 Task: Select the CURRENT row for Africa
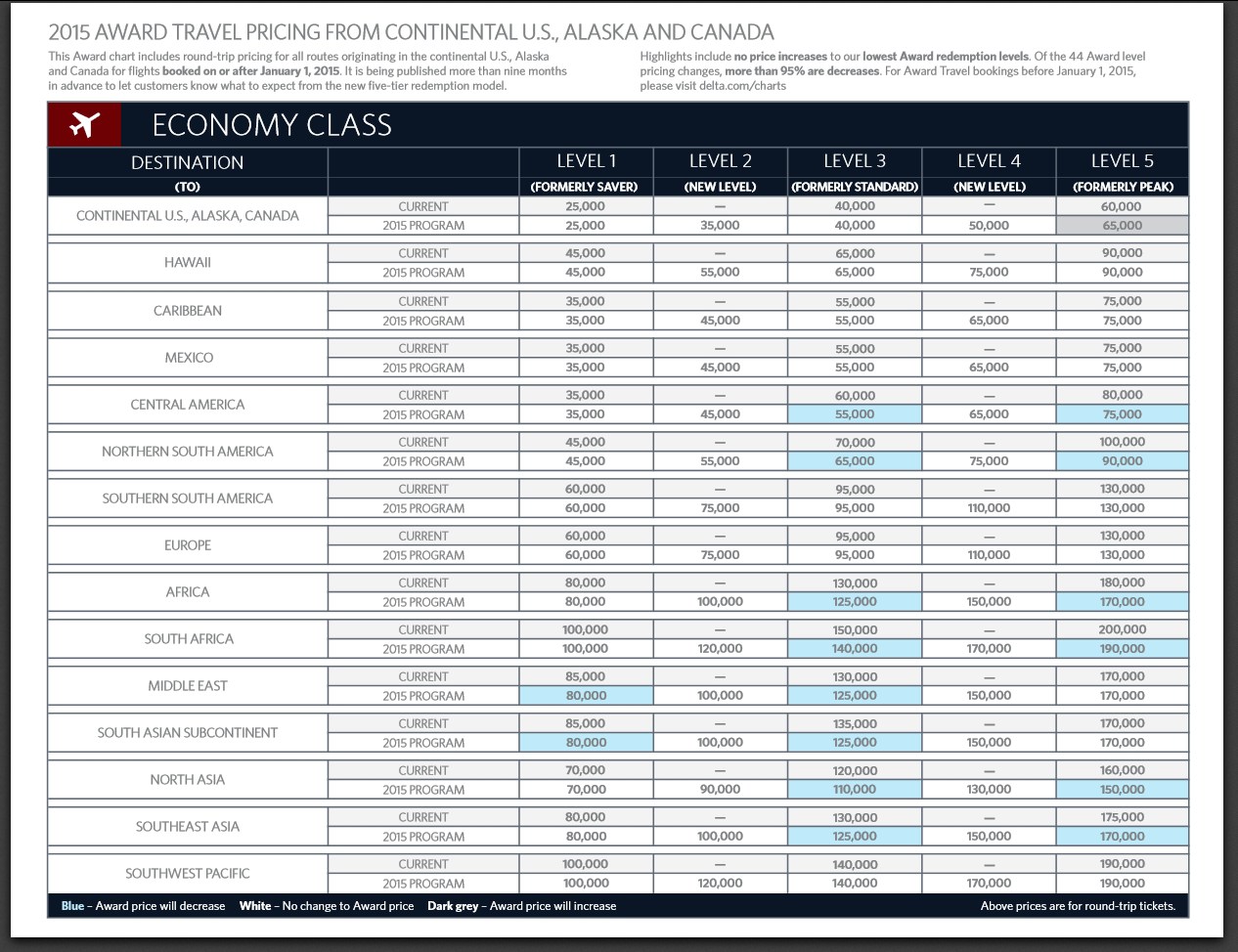tap(422, 583)
